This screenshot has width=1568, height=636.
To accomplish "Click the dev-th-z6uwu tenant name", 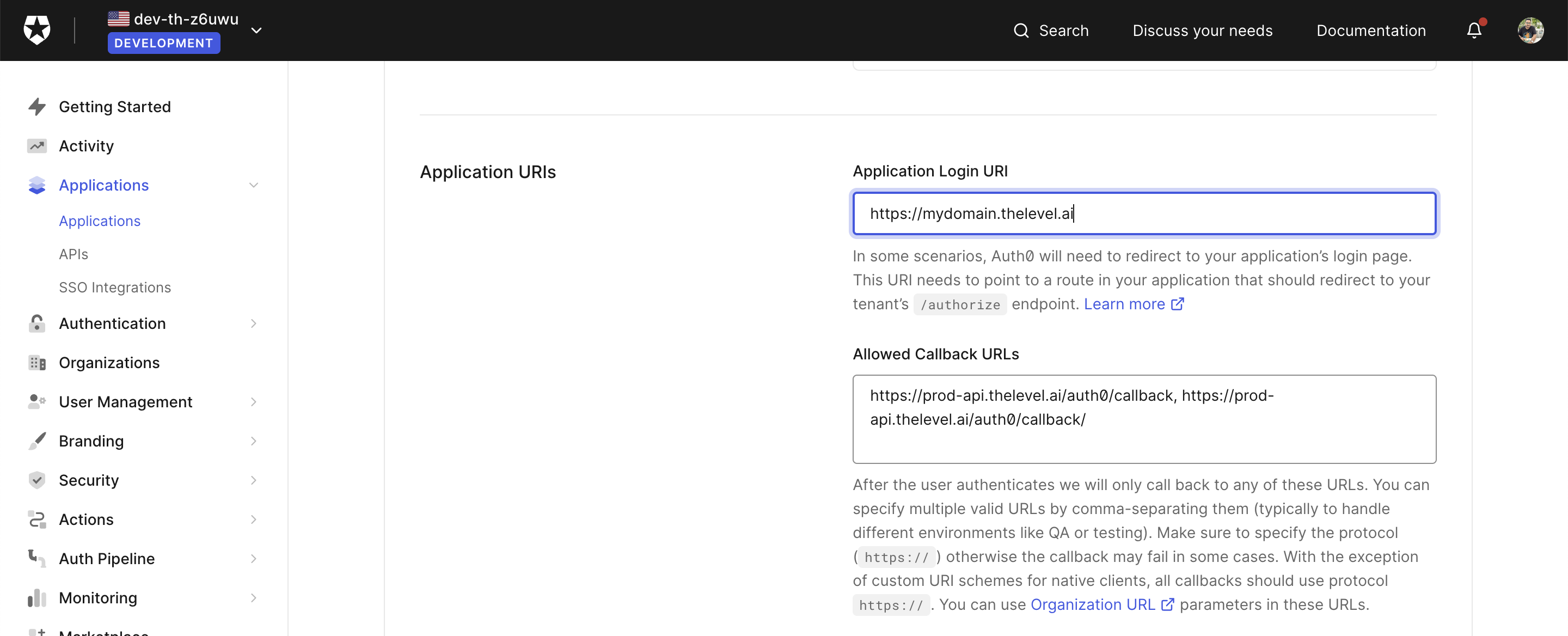I will pyautogui.click(x=186, y=19).
